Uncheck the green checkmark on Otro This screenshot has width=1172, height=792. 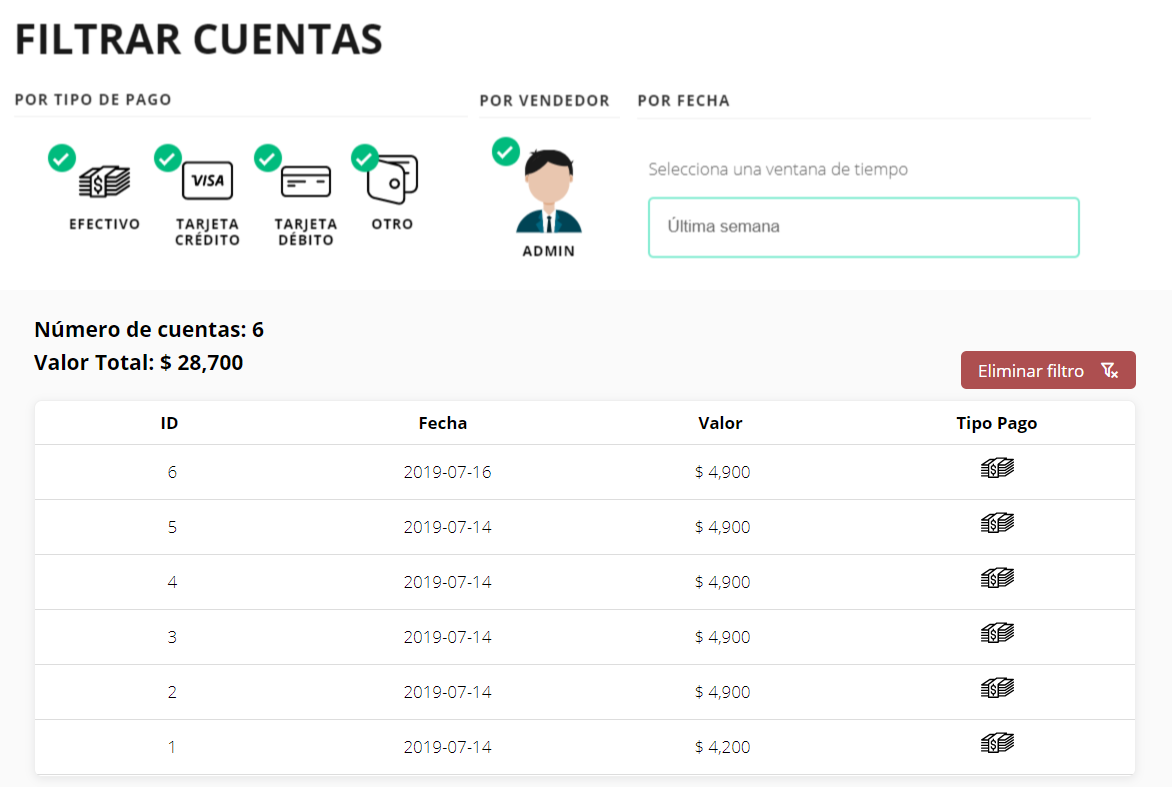(365, 158)
